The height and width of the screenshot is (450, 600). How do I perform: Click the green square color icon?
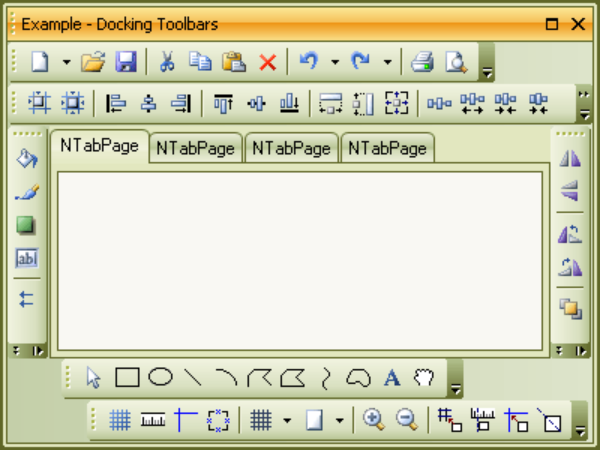[25, 225]
